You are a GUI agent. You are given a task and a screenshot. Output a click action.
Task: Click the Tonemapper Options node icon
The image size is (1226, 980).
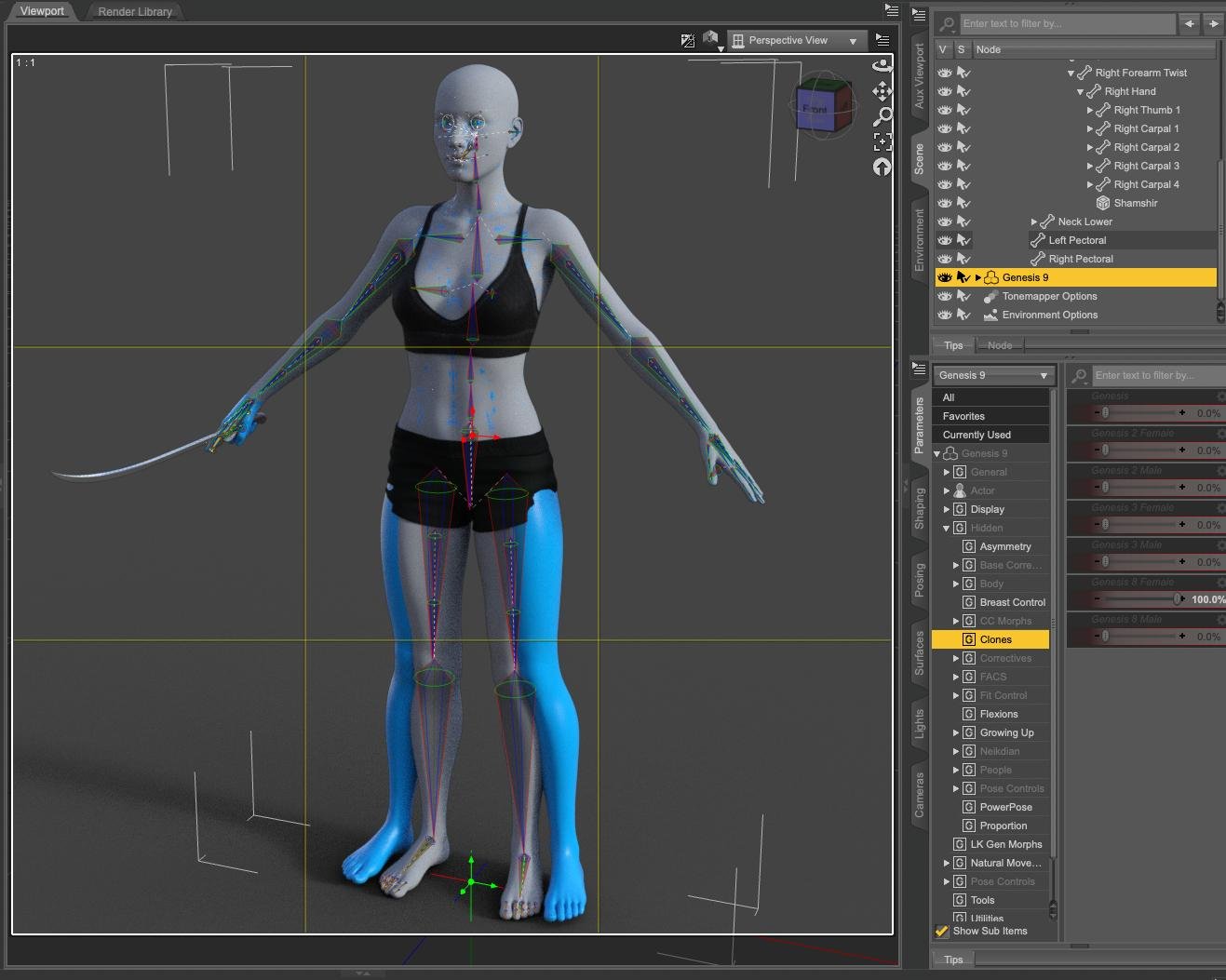coord(991,296)
